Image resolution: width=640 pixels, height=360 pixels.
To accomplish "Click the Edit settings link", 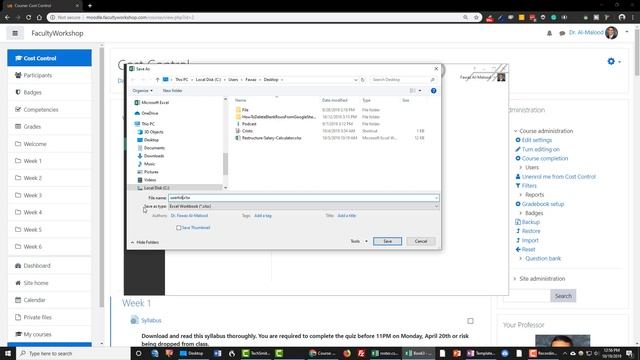I will 536,140.
